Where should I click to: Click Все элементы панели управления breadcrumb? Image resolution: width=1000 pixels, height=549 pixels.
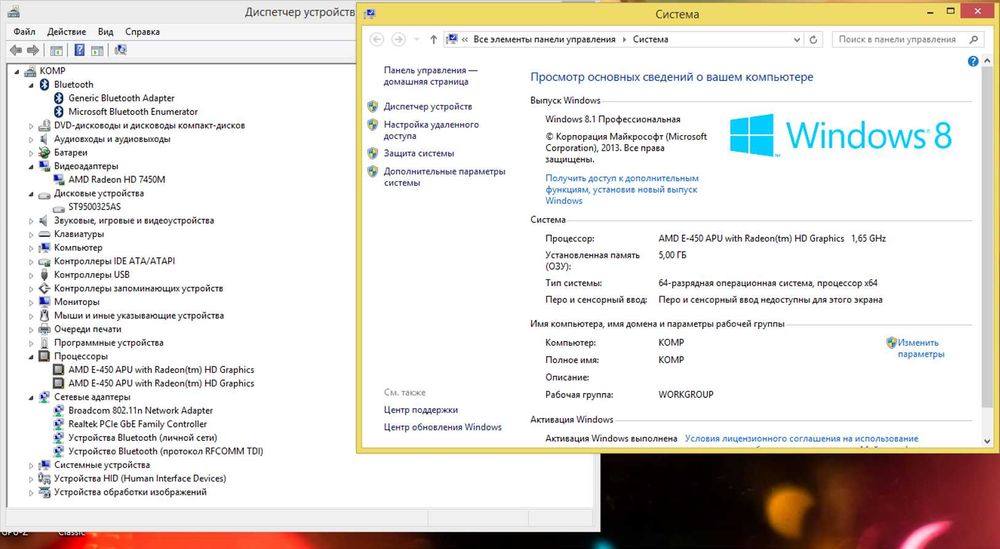pos(545,40)
